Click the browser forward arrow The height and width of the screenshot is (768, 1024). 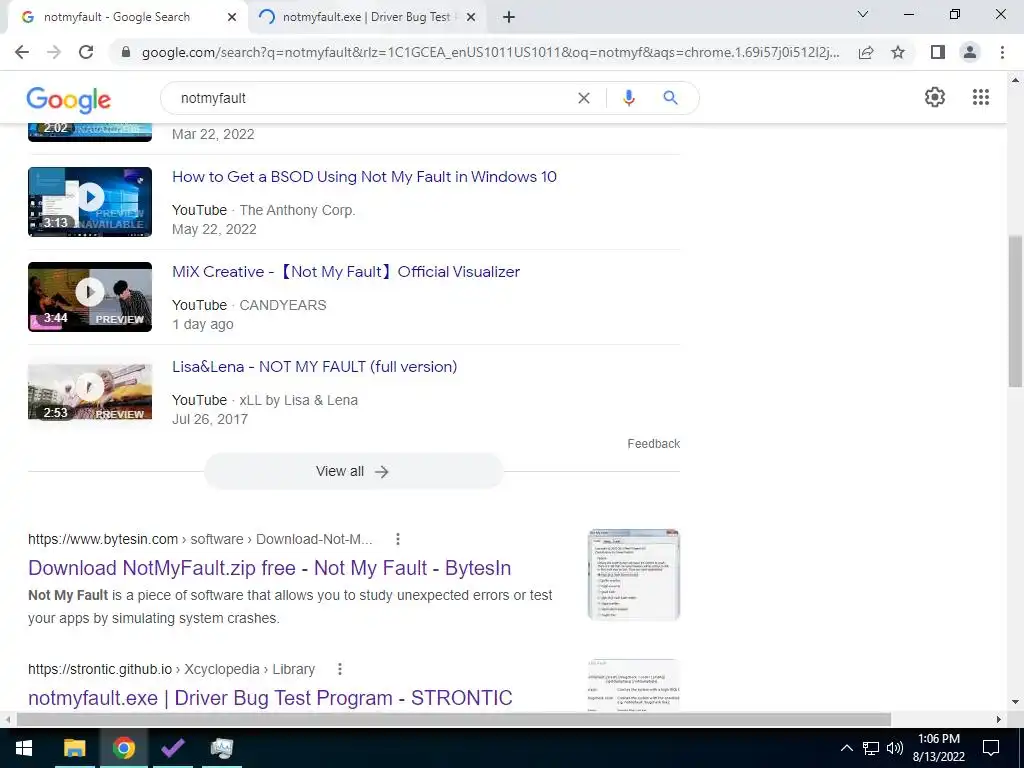(54, 52)
